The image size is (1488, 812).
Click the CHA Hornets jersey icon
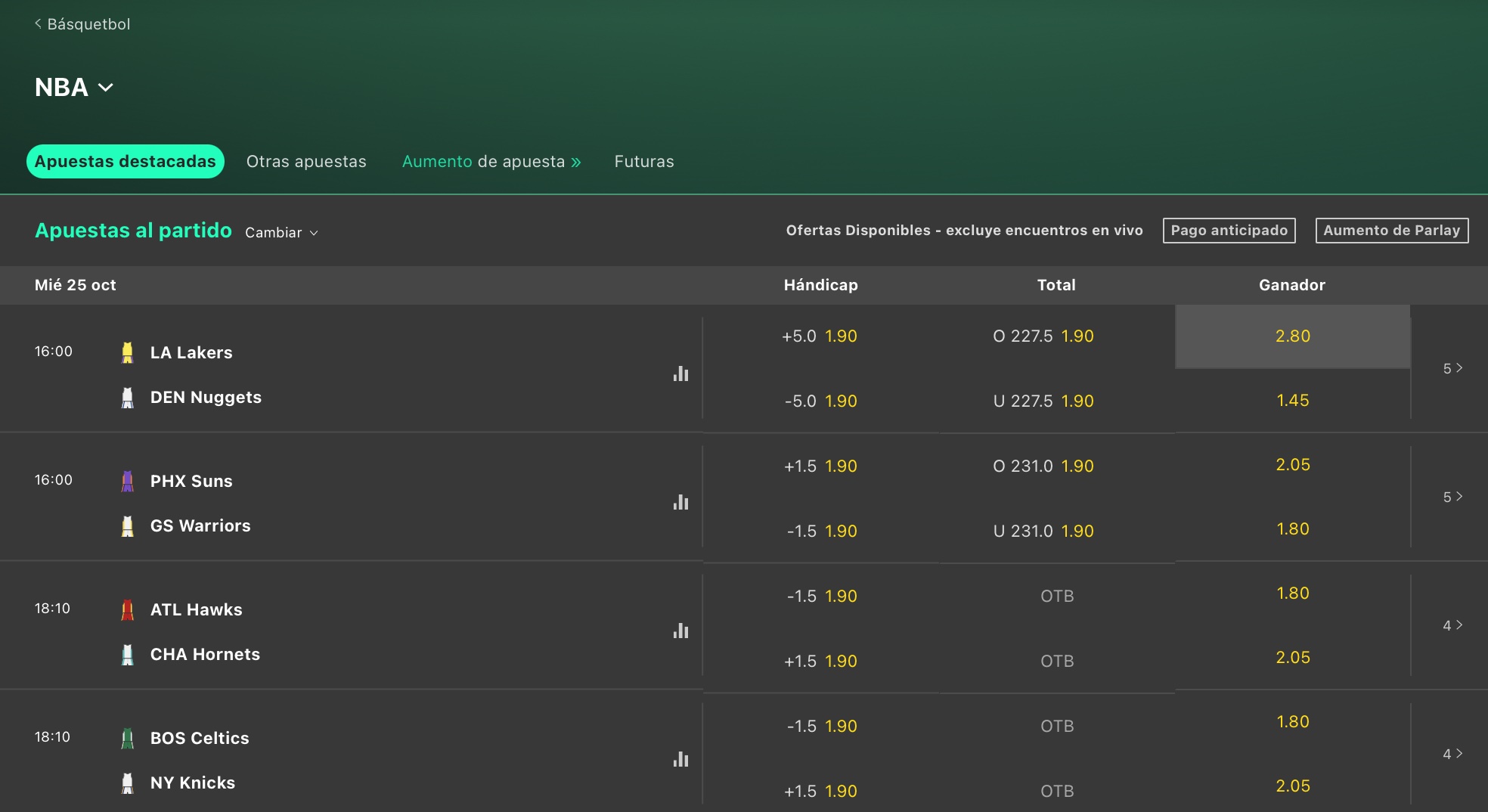(128, 655)
